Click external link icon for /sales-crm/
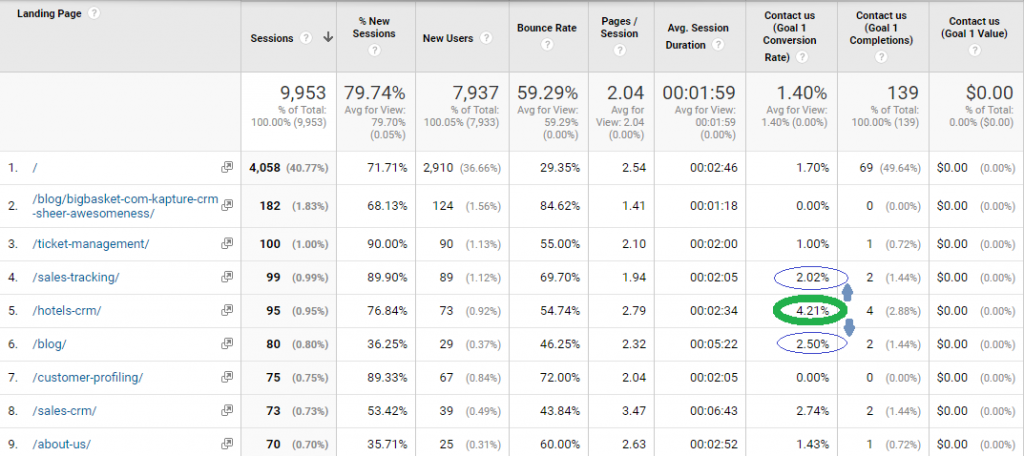The width and height of the screenshot is (1024, 456). coord(227,410)
